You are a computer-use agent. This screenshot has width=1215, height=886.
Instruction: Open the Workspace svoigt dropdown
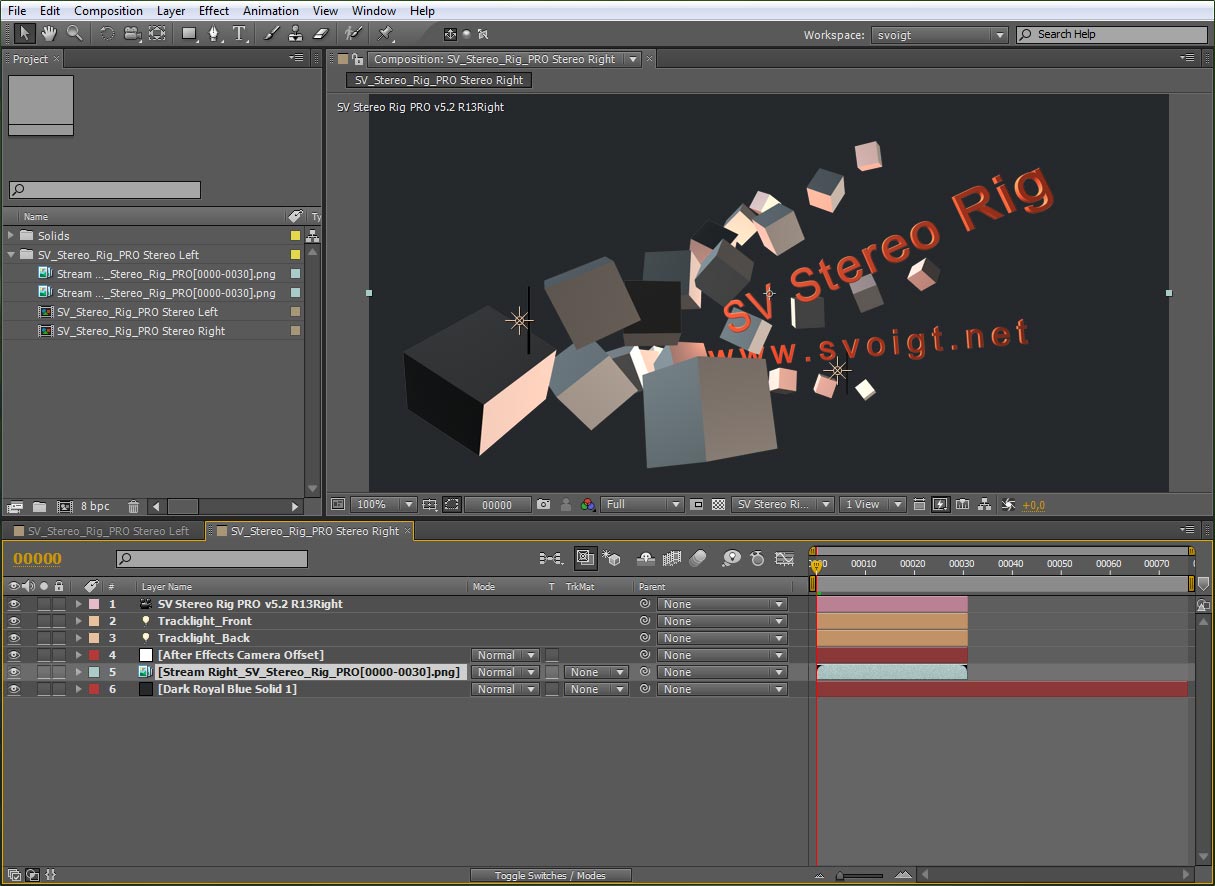939,35
